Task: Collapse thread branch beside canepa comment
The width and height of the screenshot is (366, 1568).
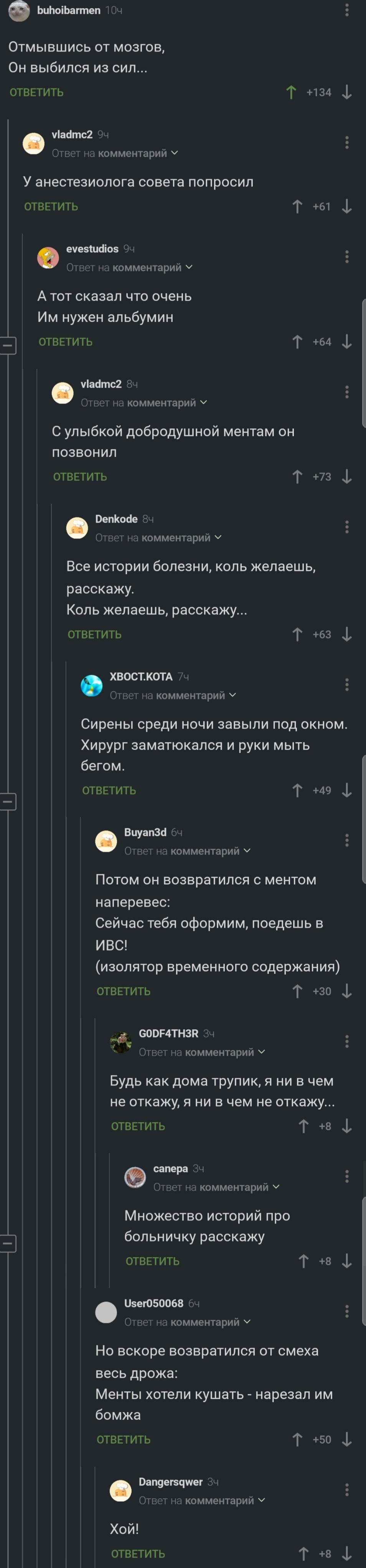Action: click(x=7, y=1243)
